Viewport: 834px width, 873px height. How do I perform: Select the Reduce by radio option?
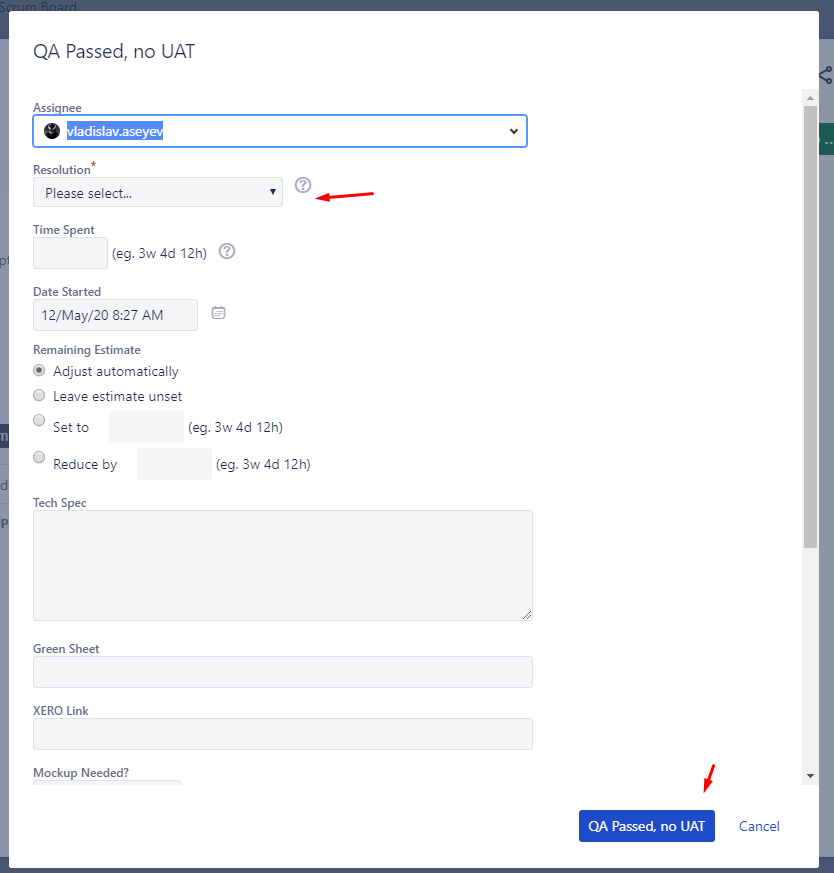point(39,457)
